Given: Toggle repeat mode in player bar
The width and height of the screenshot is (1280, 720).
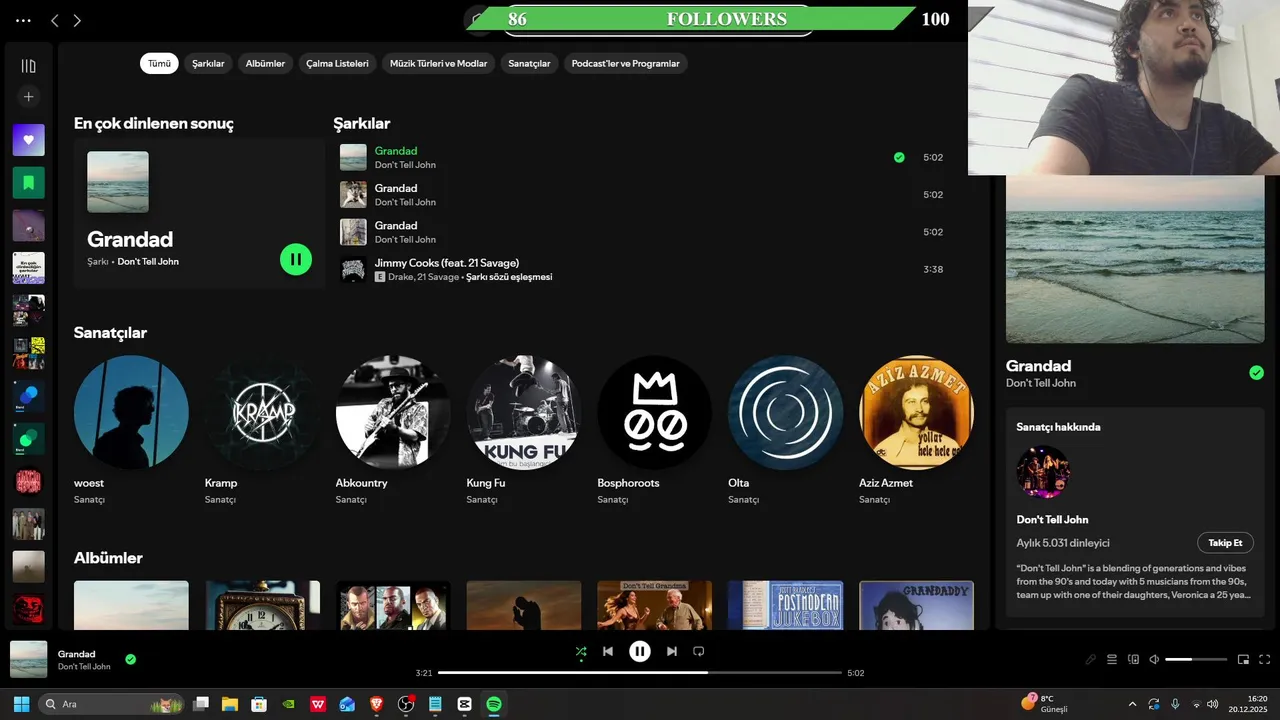Looking at the screenshot, I should coord(699,651).
